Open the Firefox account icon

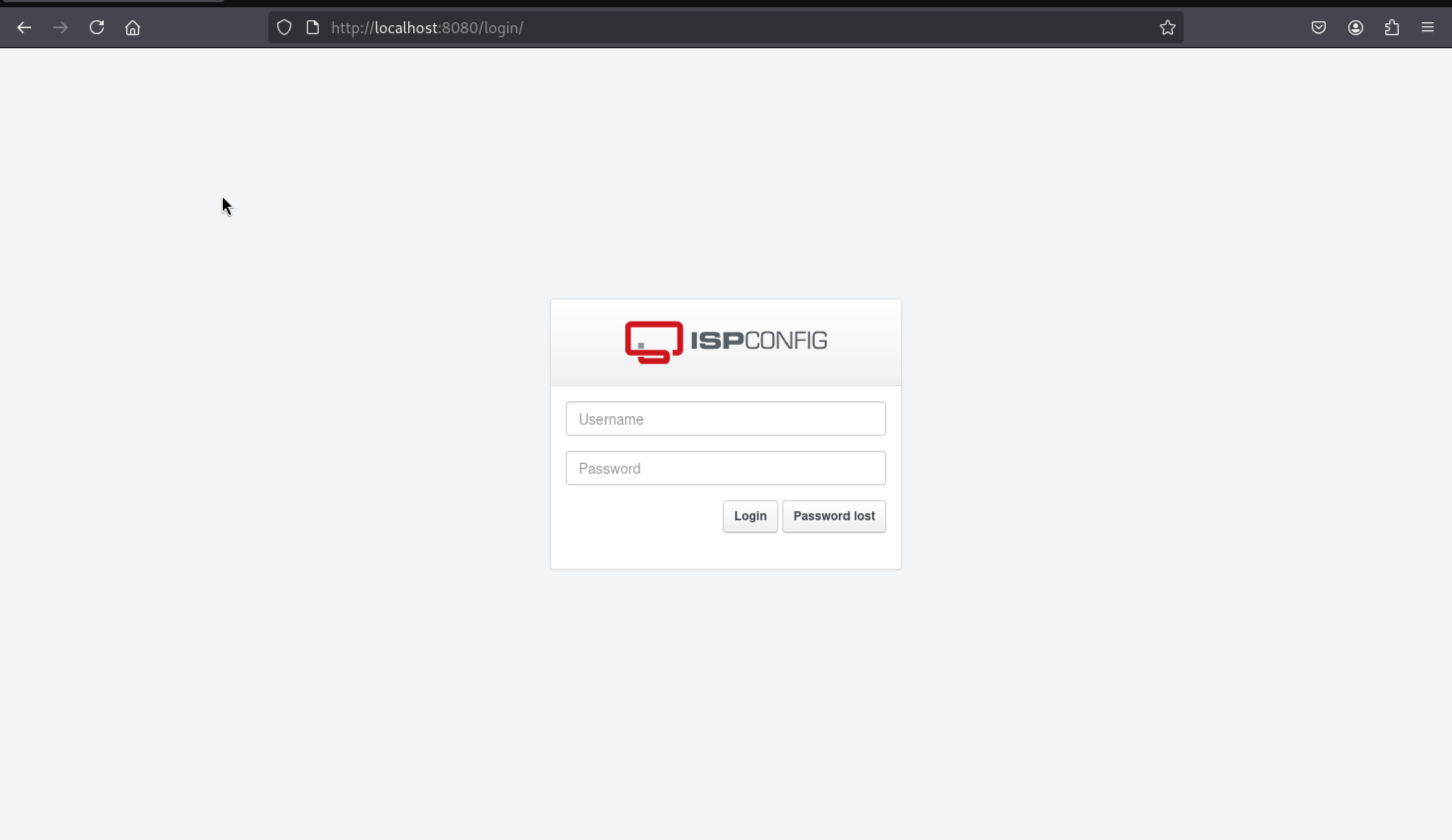tap(1355, 28)
